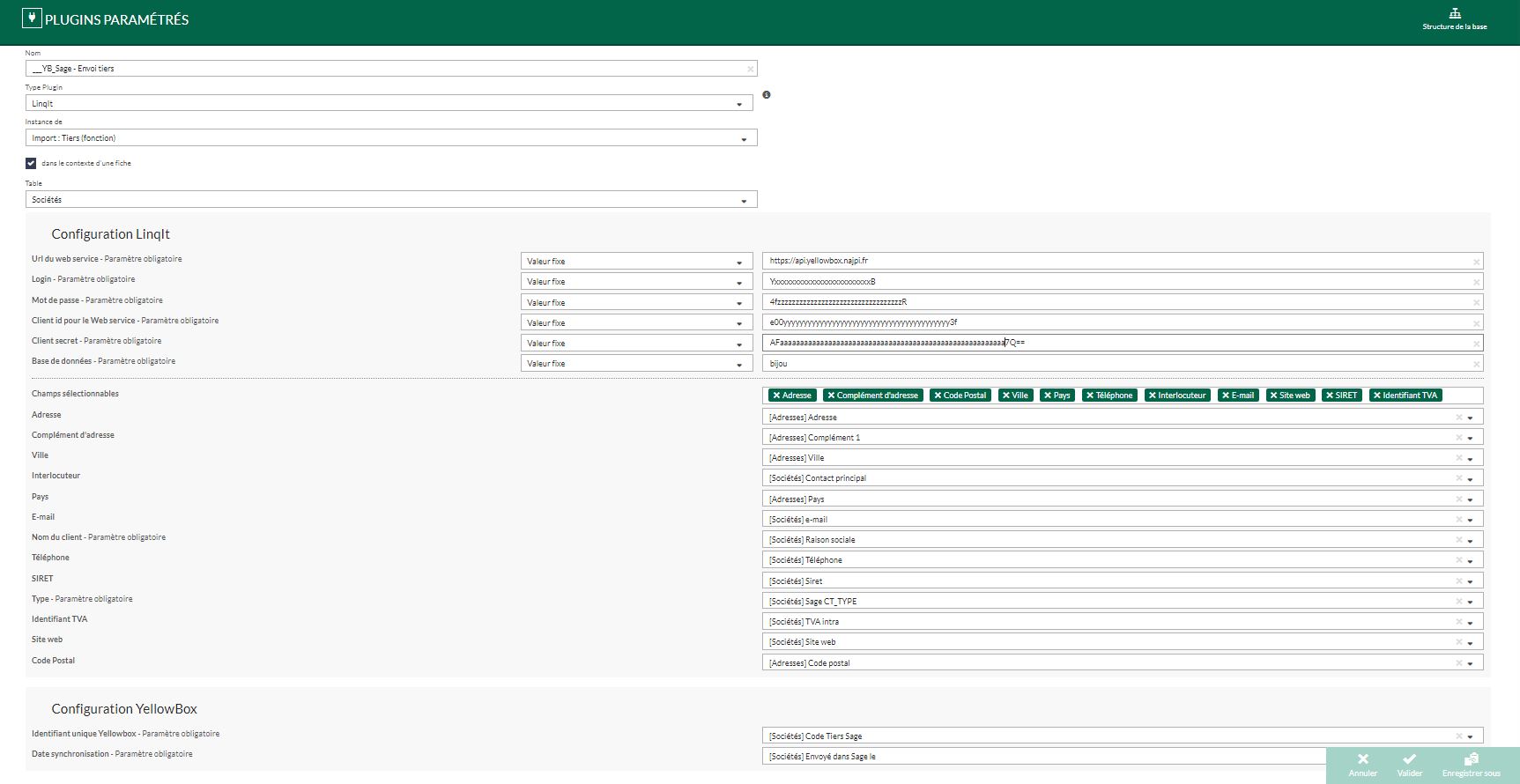Click the info icon beside Type Plugin
The image size is (1520, 784).
pos(767,95)
